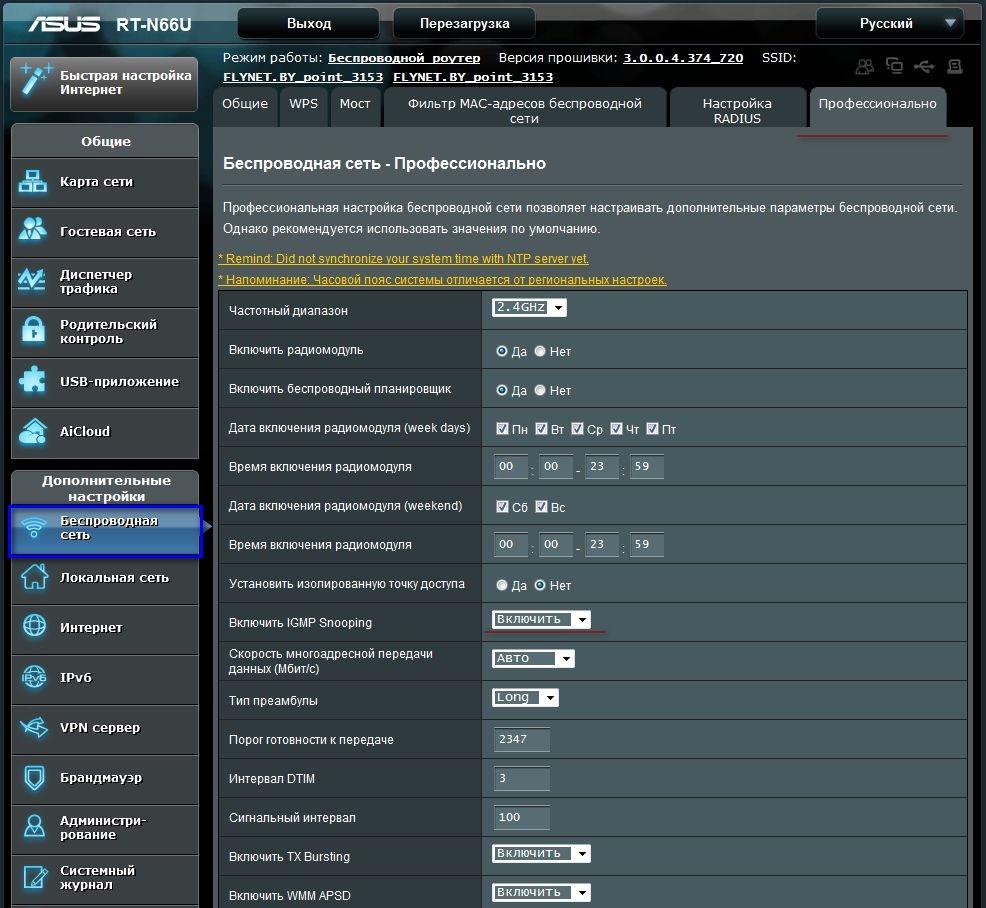Screen dimensions: 986x908
Task: Click the Перезагрузка reboot button
Action: (464, 24)
